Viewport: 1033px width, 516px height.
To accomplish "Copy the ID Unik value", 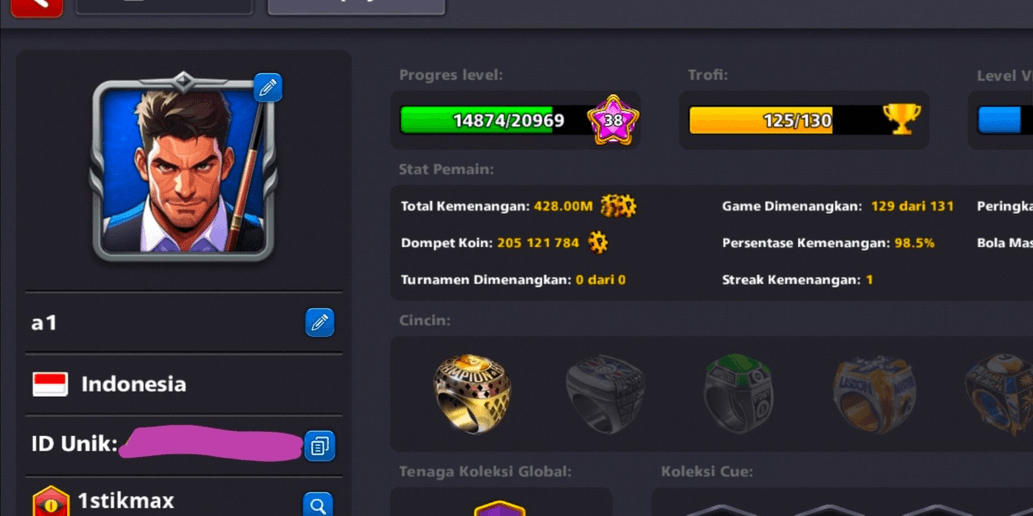I will click(320, 446).
